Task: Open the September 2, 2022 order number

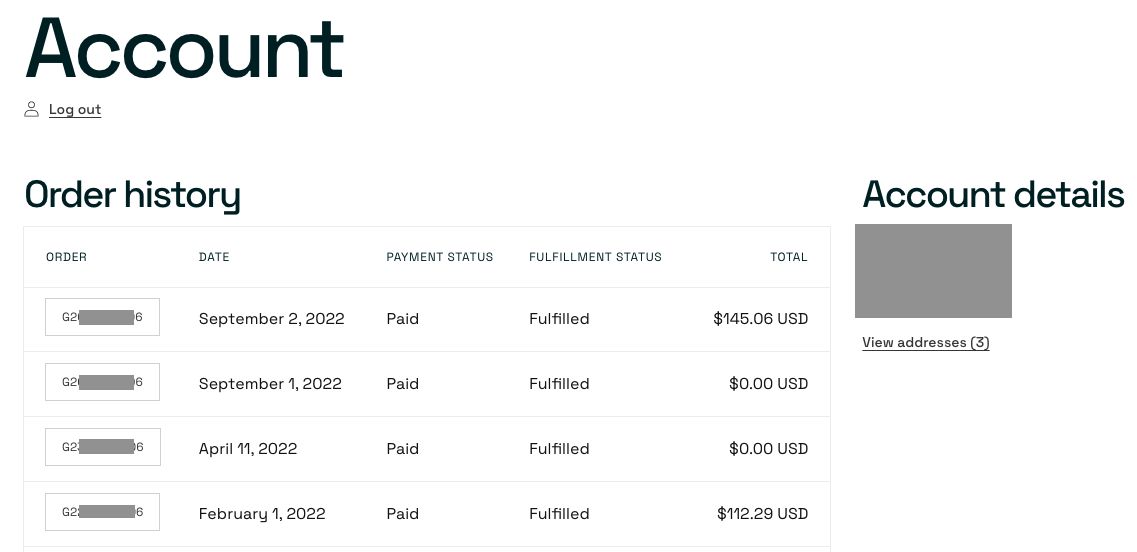Action: pos(102,317)
